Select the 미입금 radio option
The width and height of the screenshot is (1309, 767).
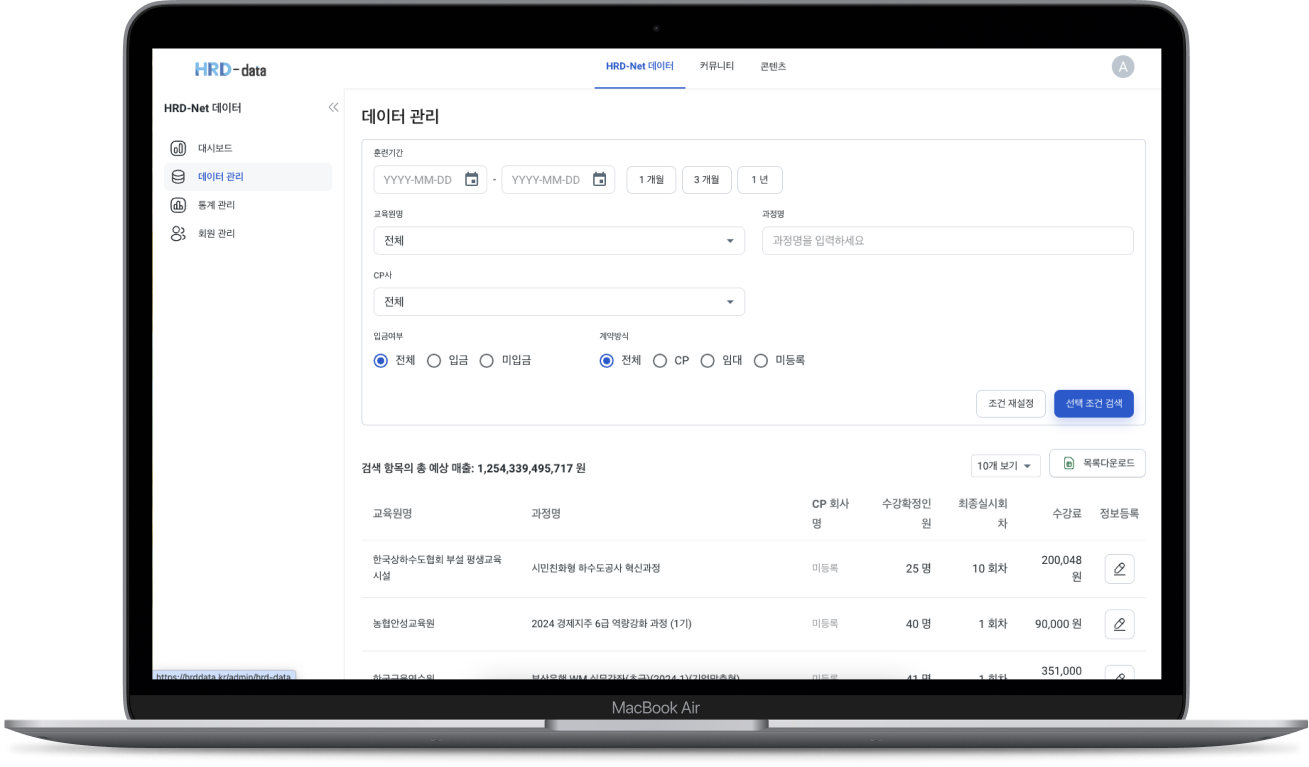coord(486,361)
